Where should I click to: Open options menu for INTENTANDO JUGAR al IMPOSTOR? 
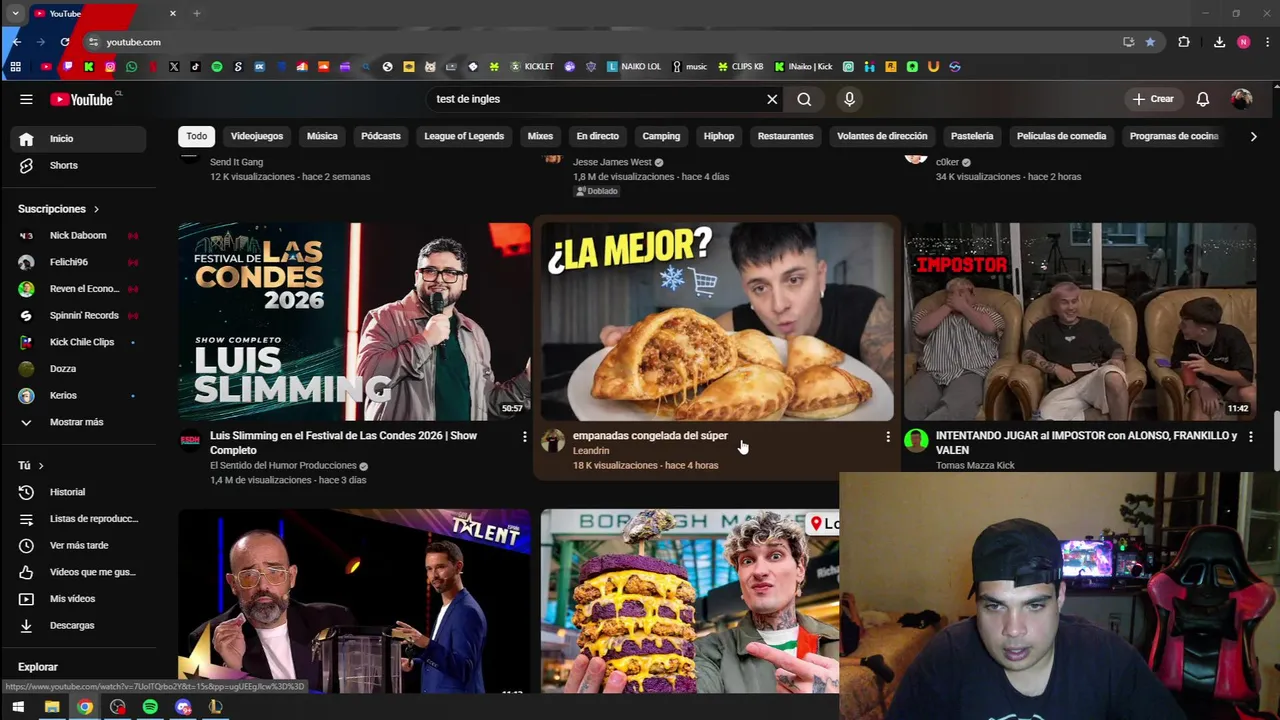click(x=1250, y=437)
